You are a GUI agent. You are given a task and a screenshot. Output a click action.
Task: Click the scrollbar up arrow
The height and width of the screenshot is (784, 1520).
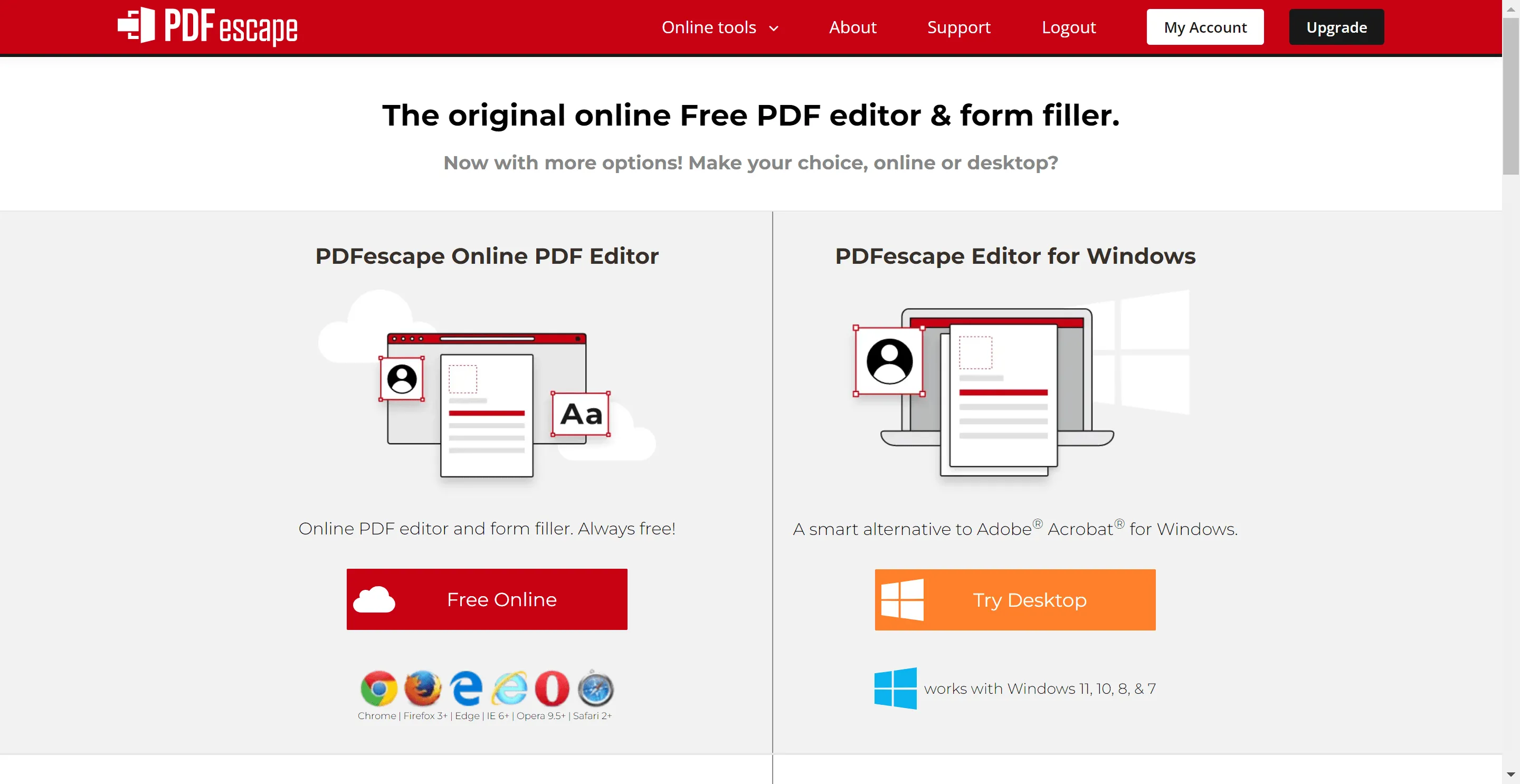pyautogui.click(x=1510, y=8)
